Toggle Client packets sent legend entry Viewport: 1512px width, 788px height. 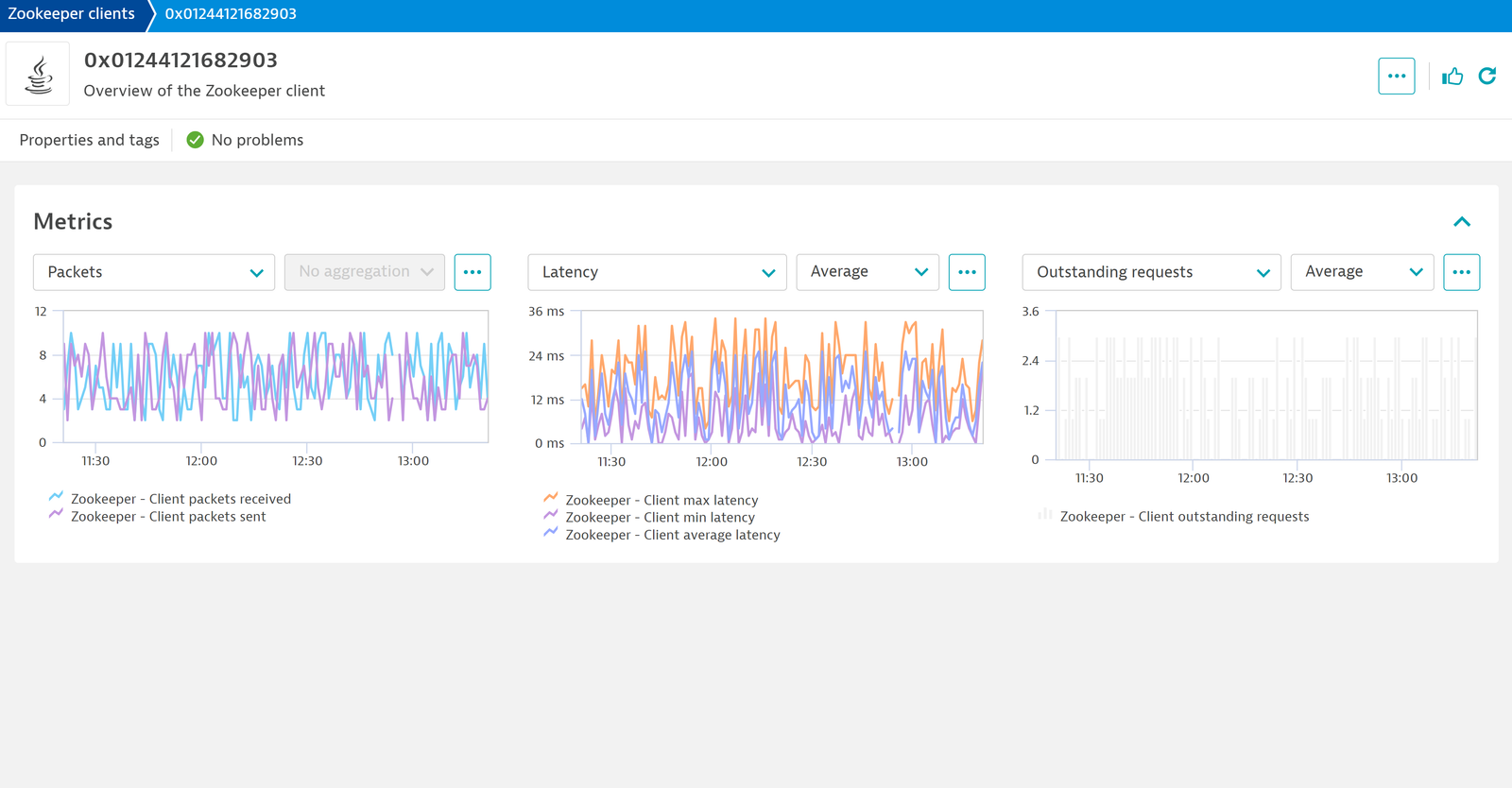pos(158,517)
